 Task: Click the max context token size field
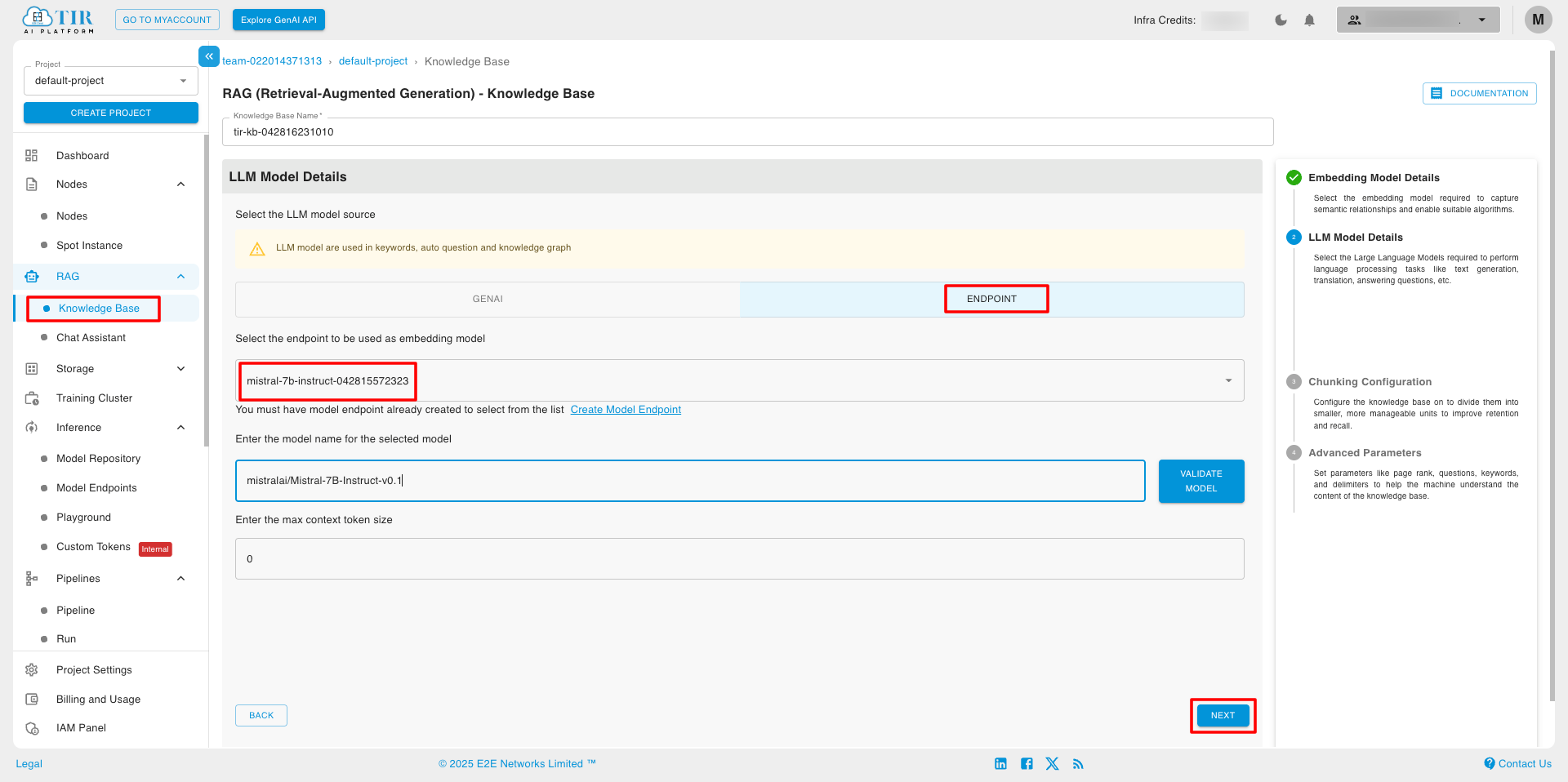tap(739, 559)
